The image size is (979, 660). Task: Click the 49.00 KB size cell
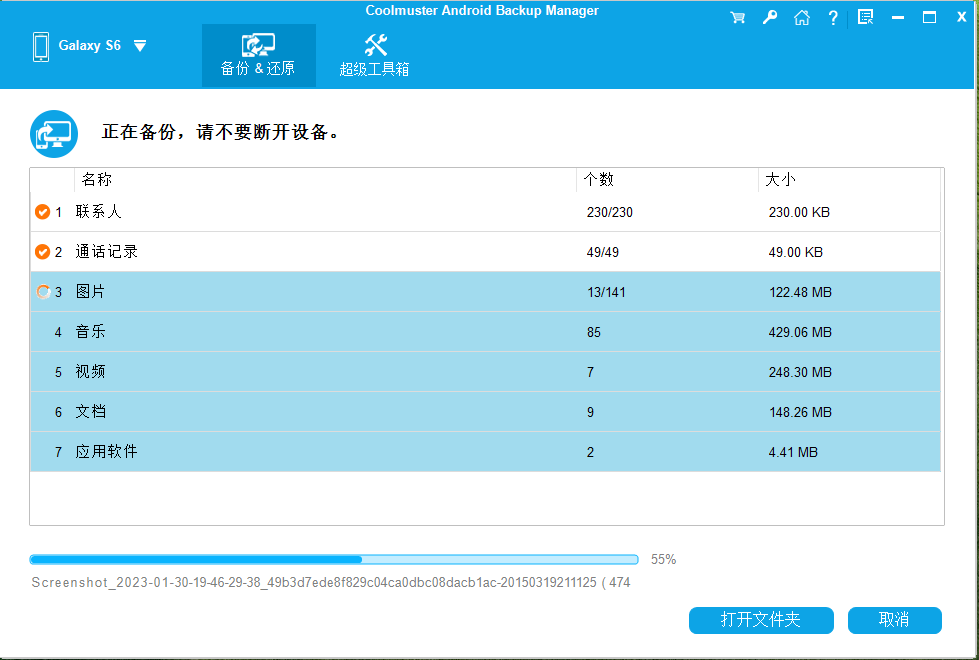(795, 252)
